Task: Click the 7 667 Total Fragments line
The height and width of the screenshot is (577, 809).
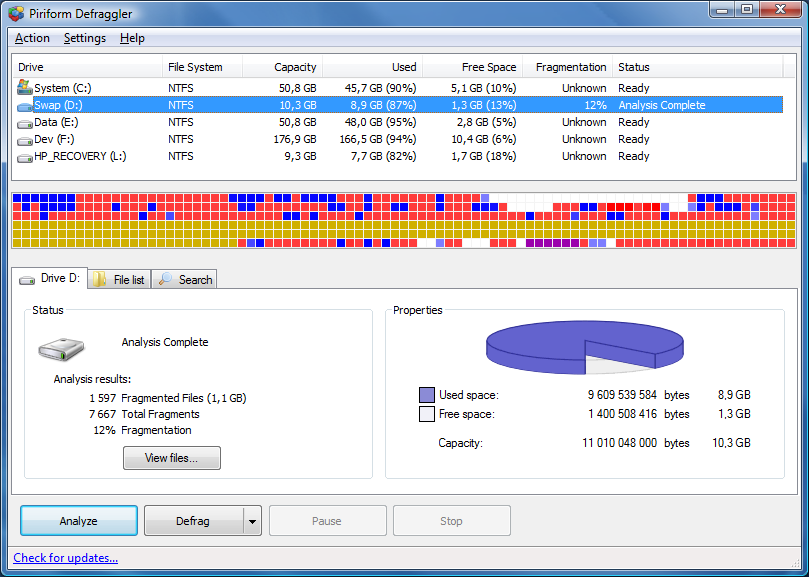Action: [x=144, y=414]
